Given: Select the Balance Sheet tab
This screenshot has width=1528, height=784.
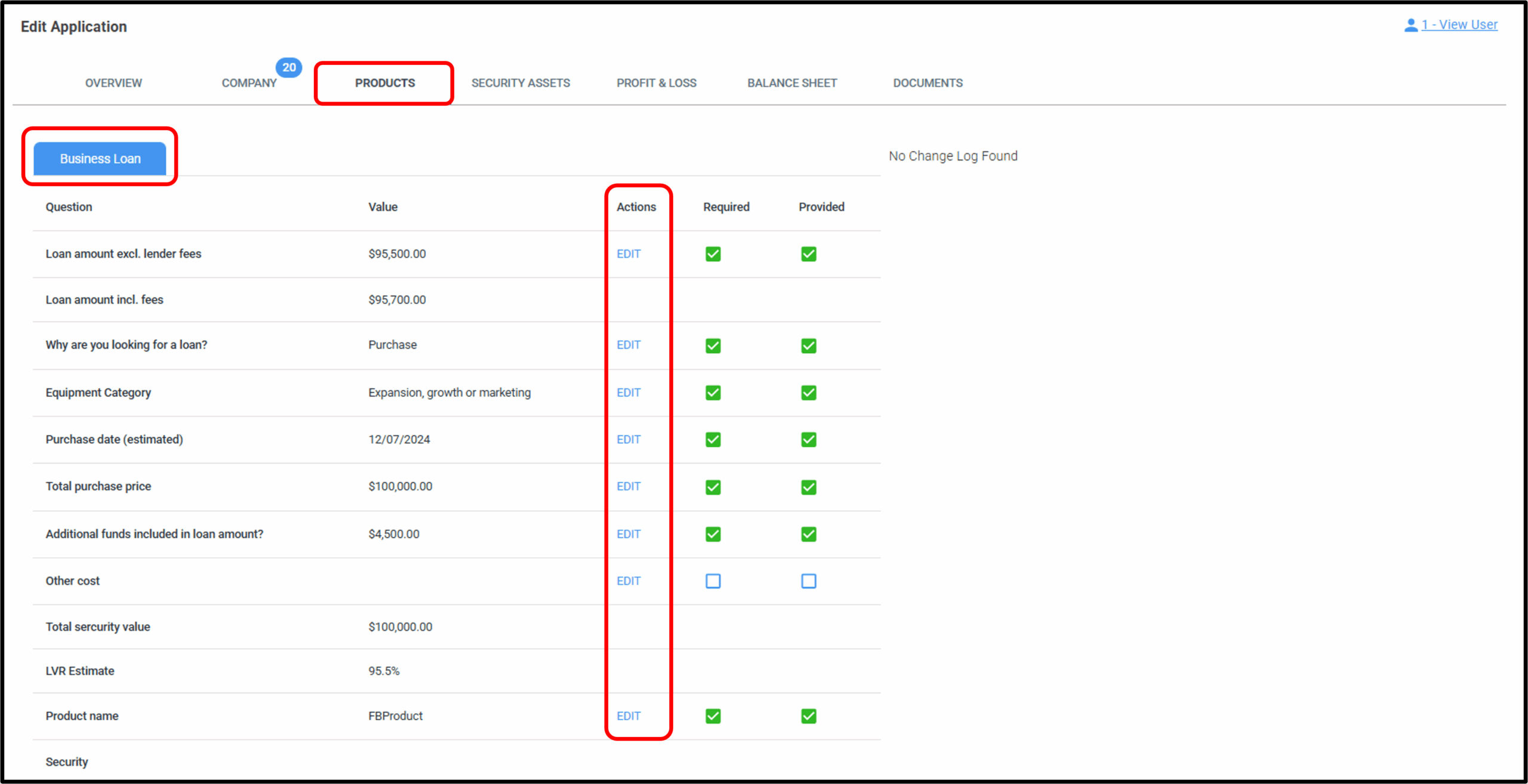Looking at the screenshot, I should [x=792, y=83].
